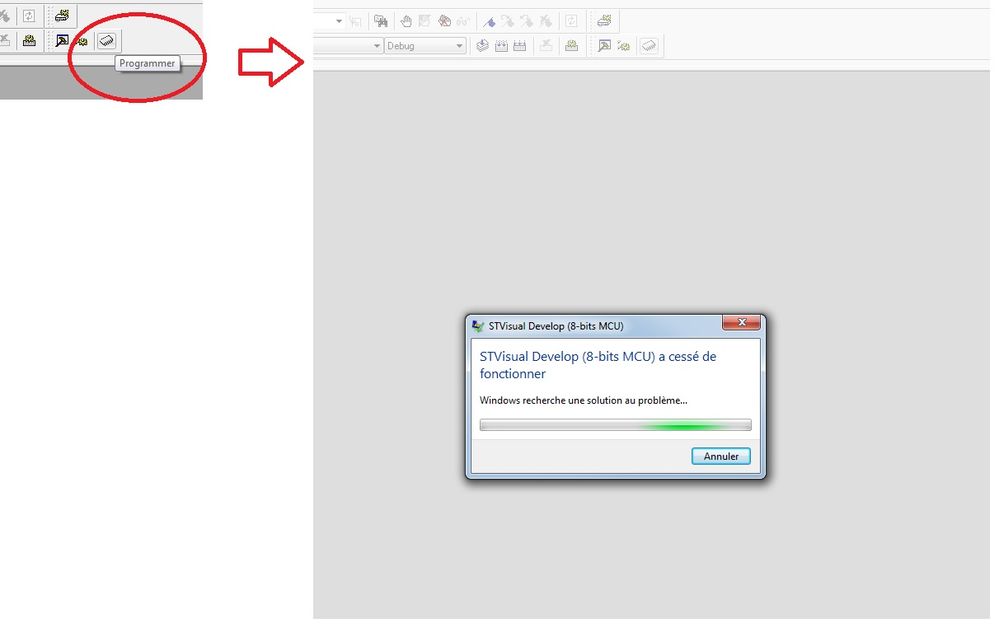Click the target board icon in left inset
This screenshot has width=999, height=627.
pos(62,15)
